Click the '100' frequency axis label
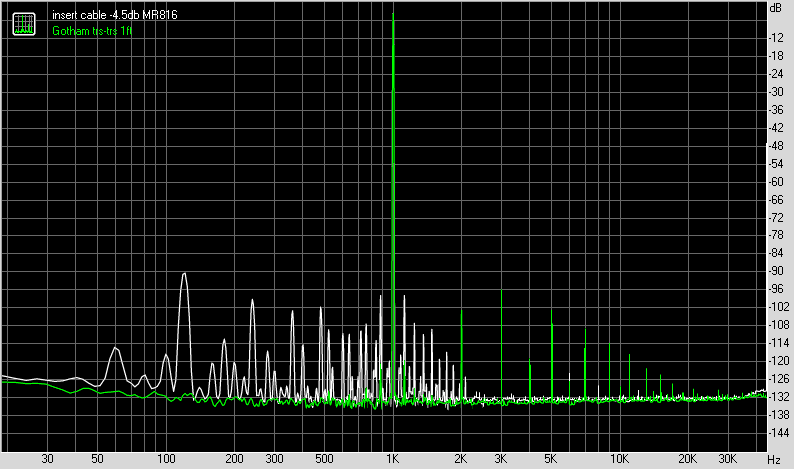This screenshot has height=469, width=794. tap(166, 459)
